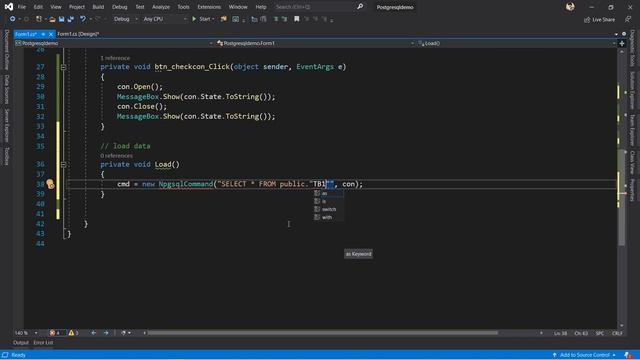Click Add to Source Control button
The width and height of the screenshot is (640, 360).
tap(584, 355)
